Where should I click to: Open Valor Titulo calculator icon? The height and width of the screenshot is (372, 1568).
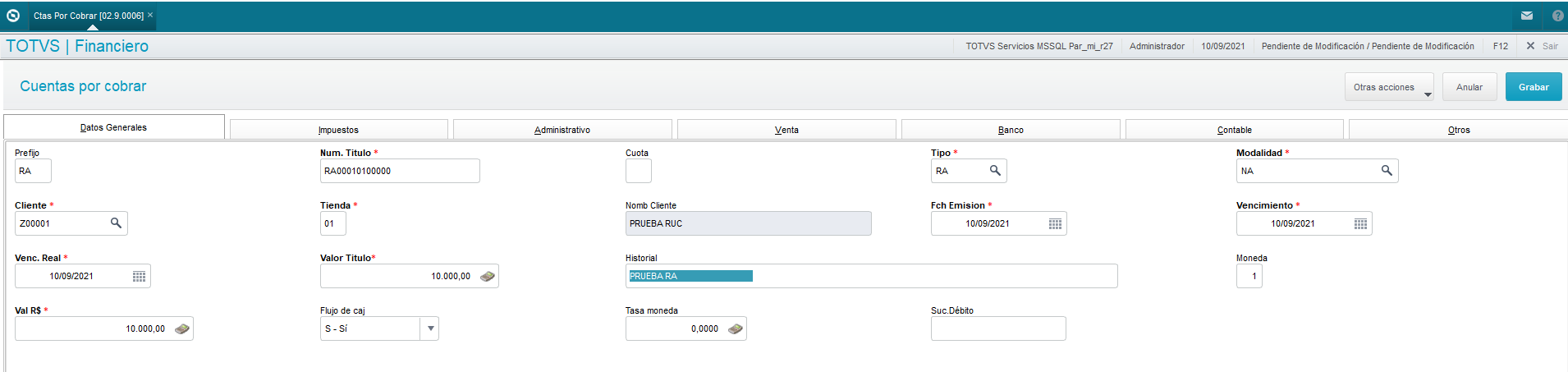[x=487, y=276]
